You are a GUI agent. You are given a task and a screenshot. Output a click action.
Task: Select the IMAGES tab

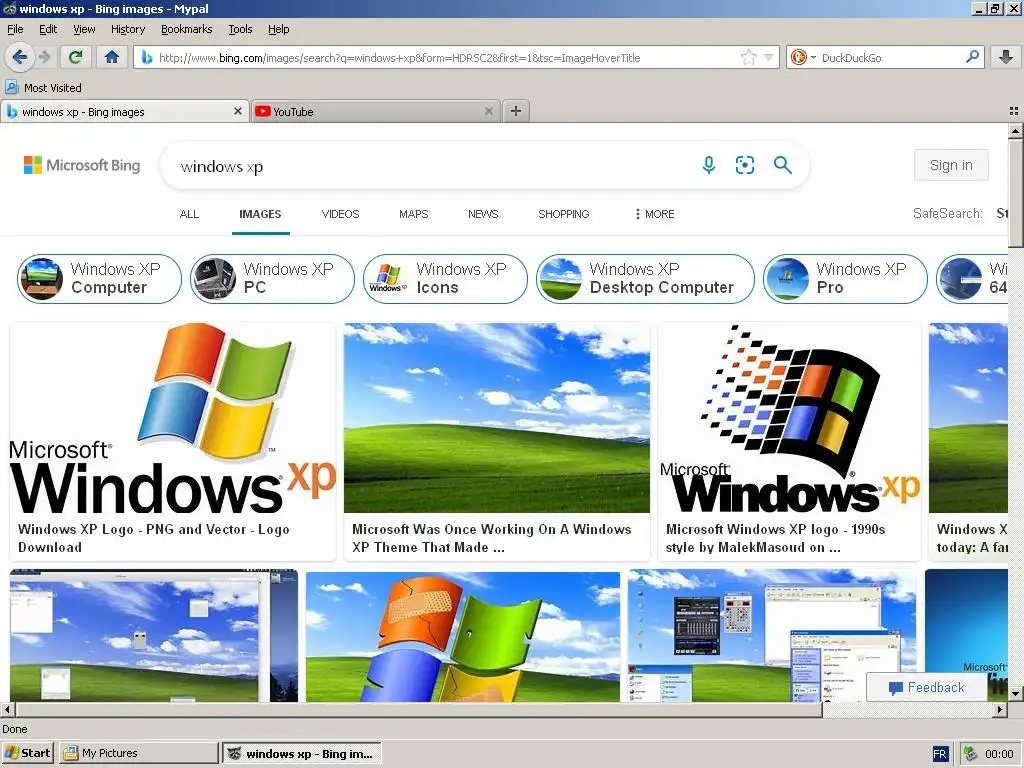260,214
